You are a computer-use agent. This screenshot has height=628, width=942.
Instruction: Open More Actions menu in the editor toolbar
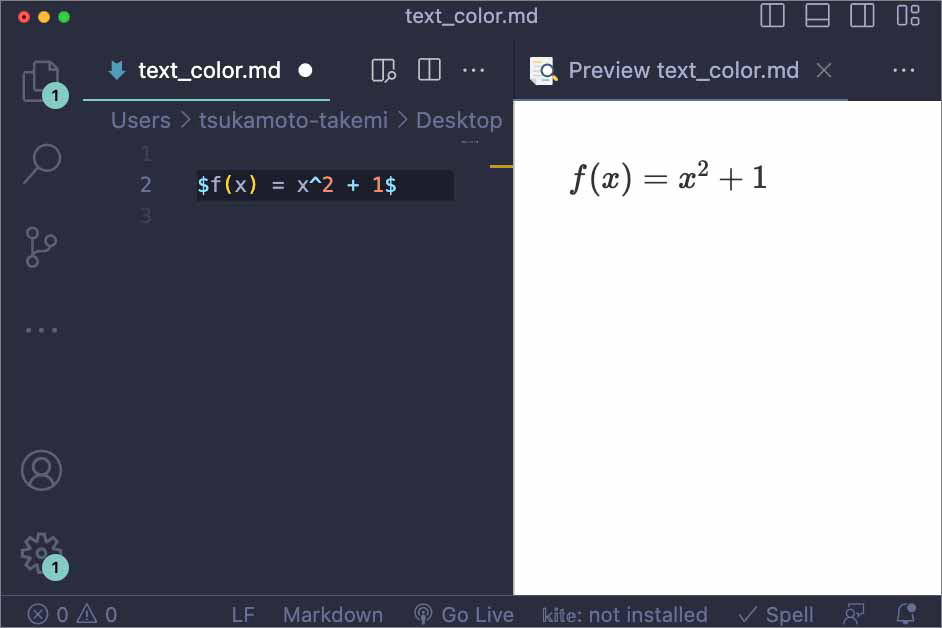click(474, 70)
